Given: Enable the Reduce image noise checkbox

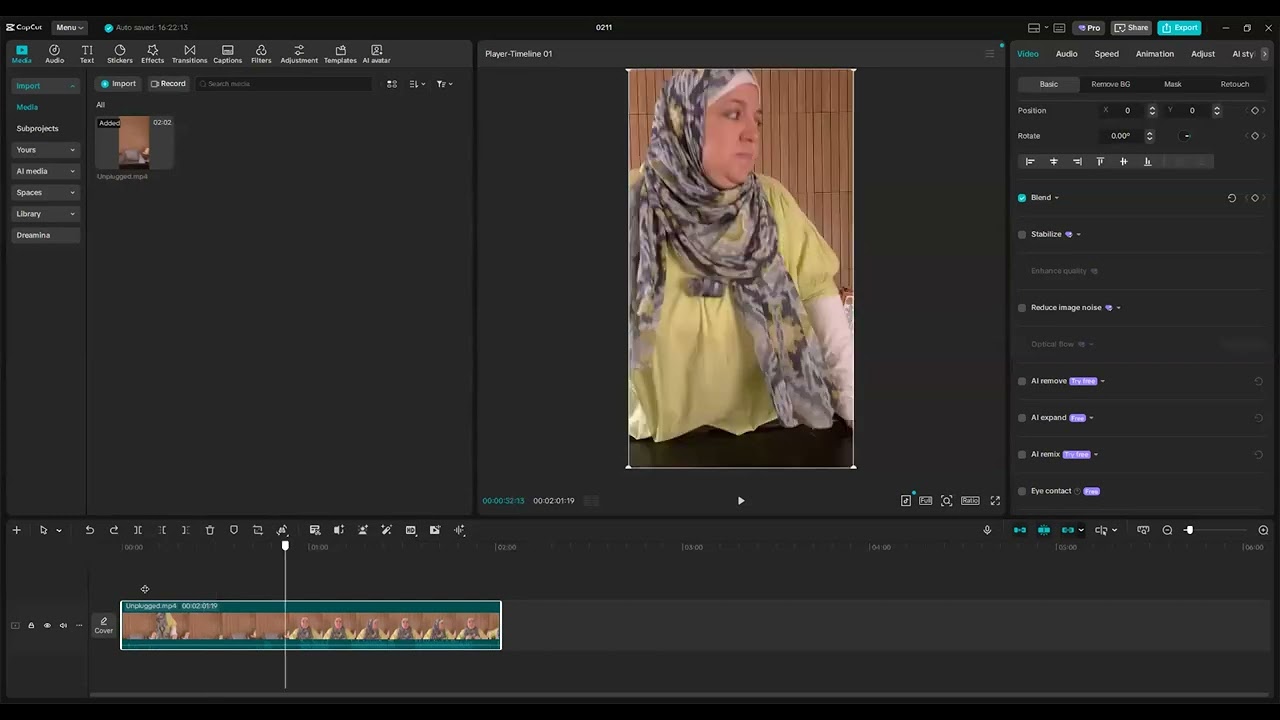Looking at the screenshot, I should 1022,308.
